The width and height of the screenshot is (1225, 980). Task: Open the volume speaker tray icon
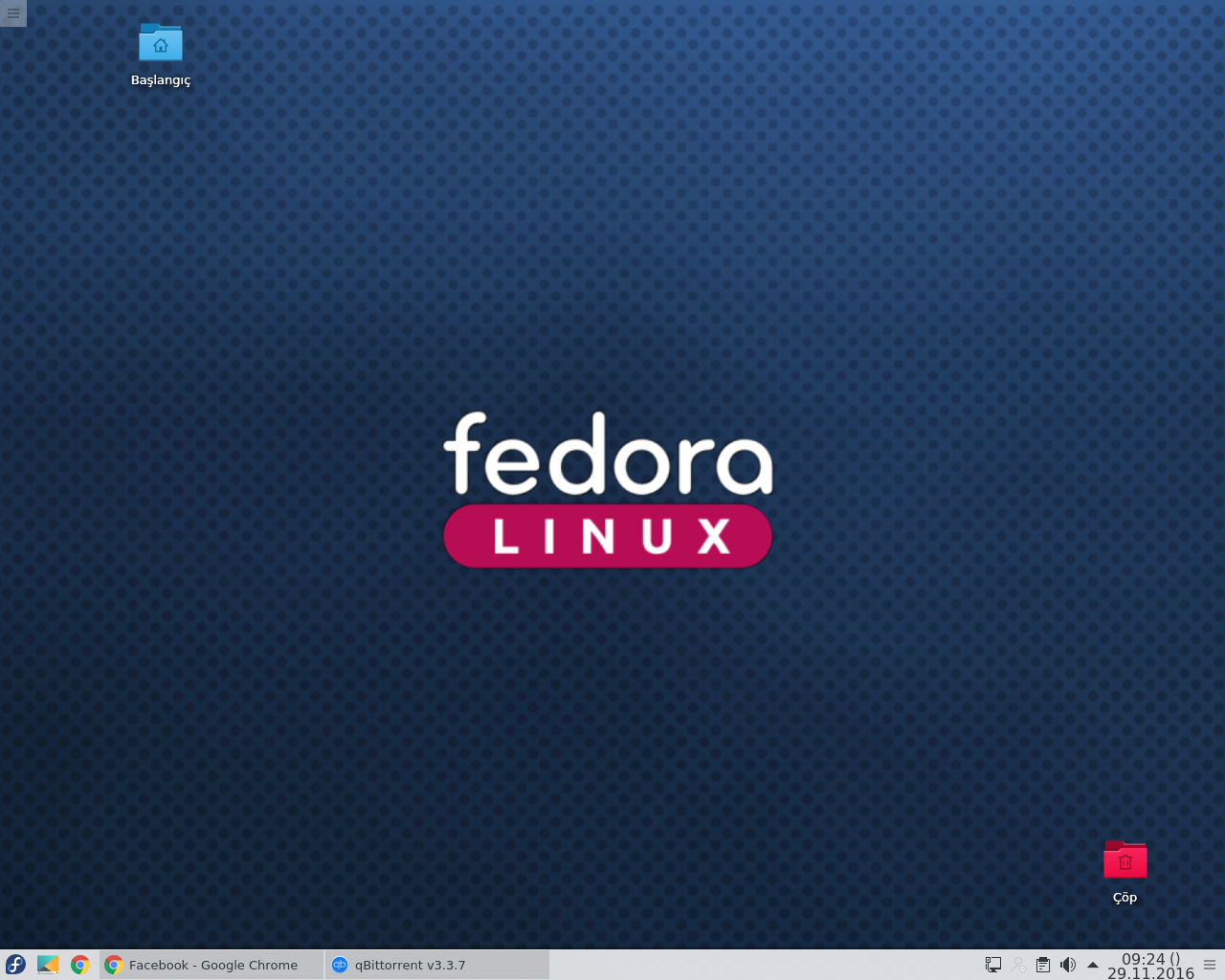1068,965
